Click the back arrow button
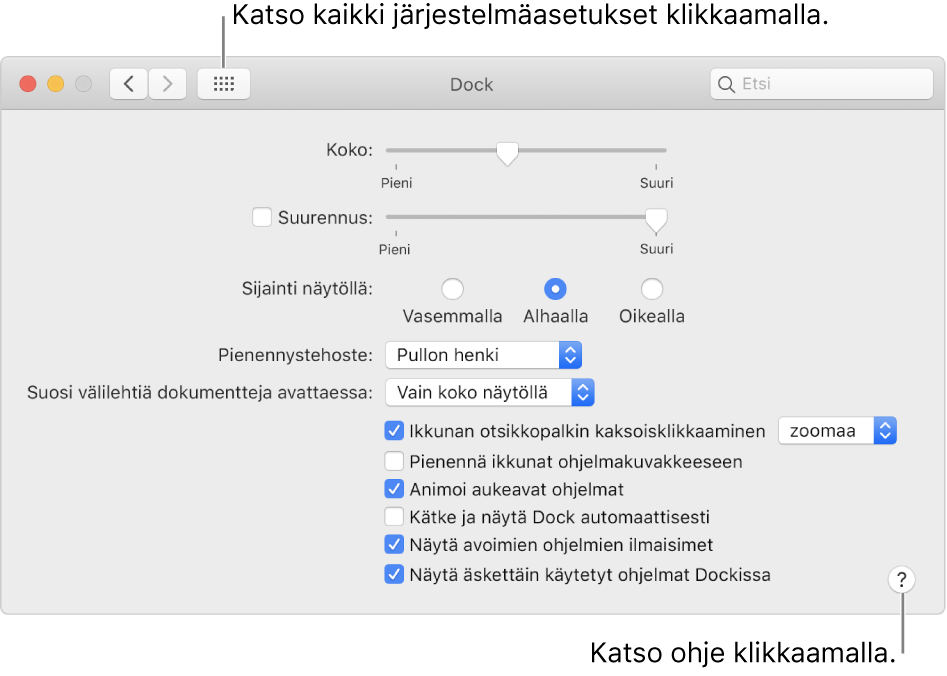This screenshot has height=676, width=947. (129, 84)
